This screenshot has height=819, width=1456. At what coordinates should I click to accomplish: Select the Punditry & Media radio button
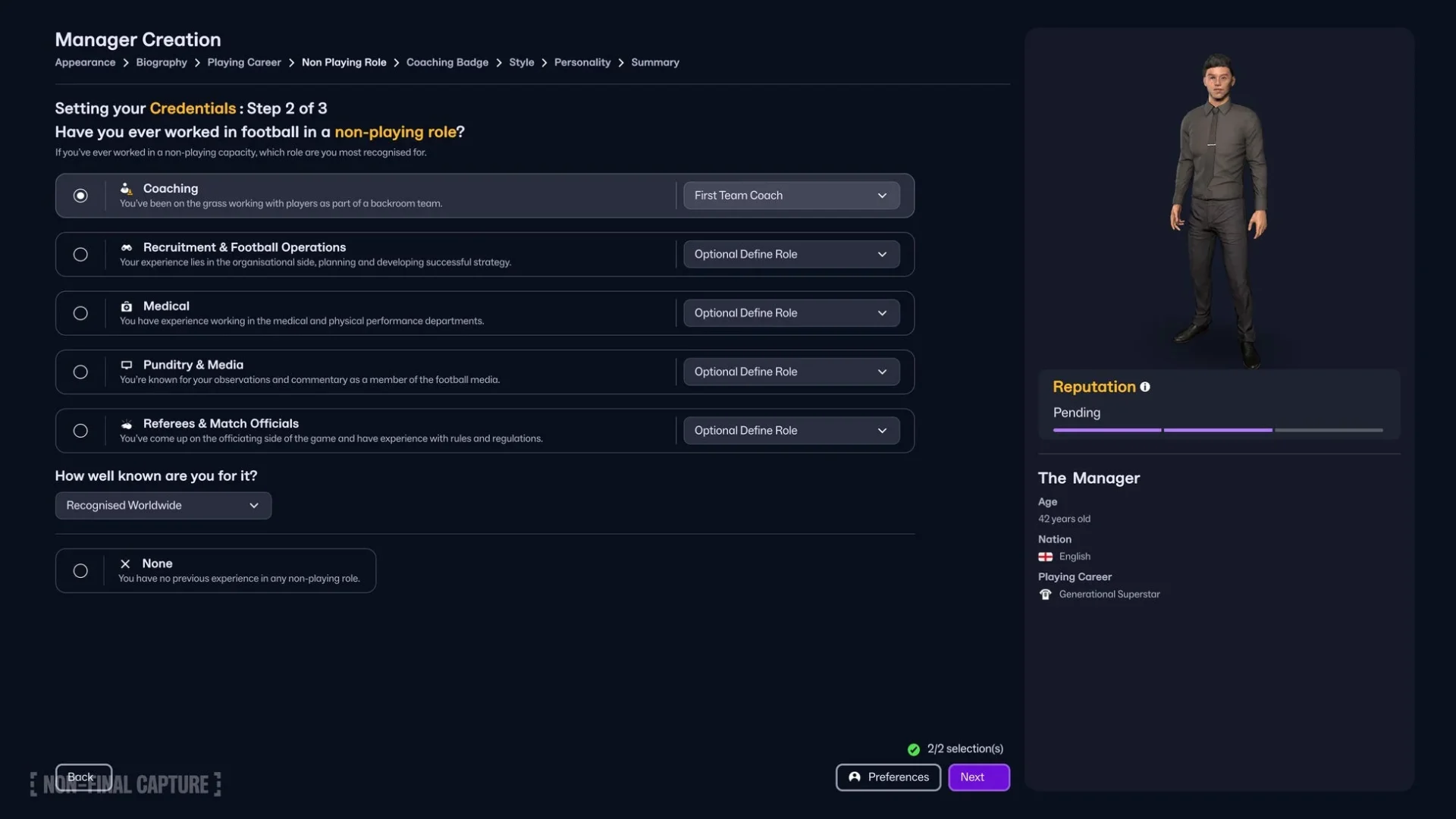tap(80, 372)
